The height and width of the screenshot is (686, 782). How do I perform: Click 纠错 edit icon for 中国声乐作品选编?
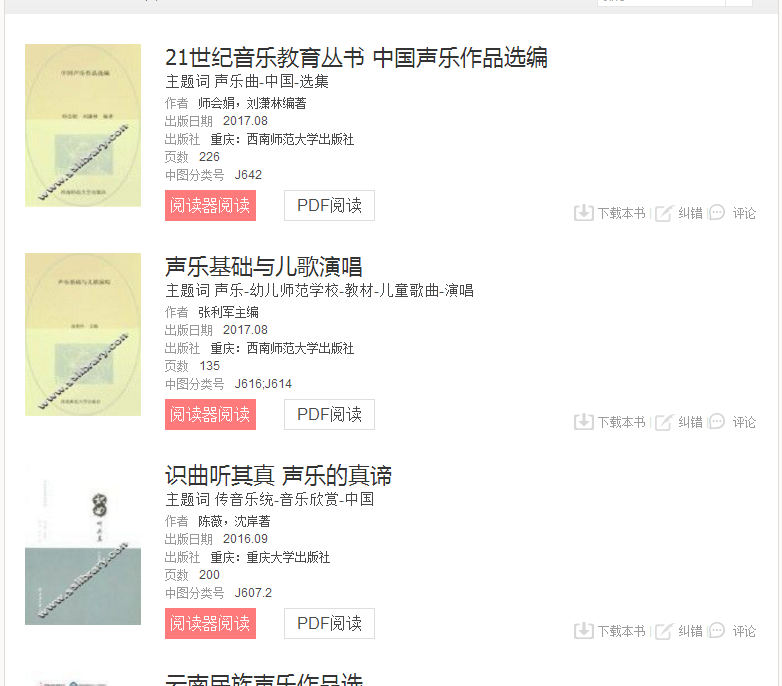(x=664, y=213)
